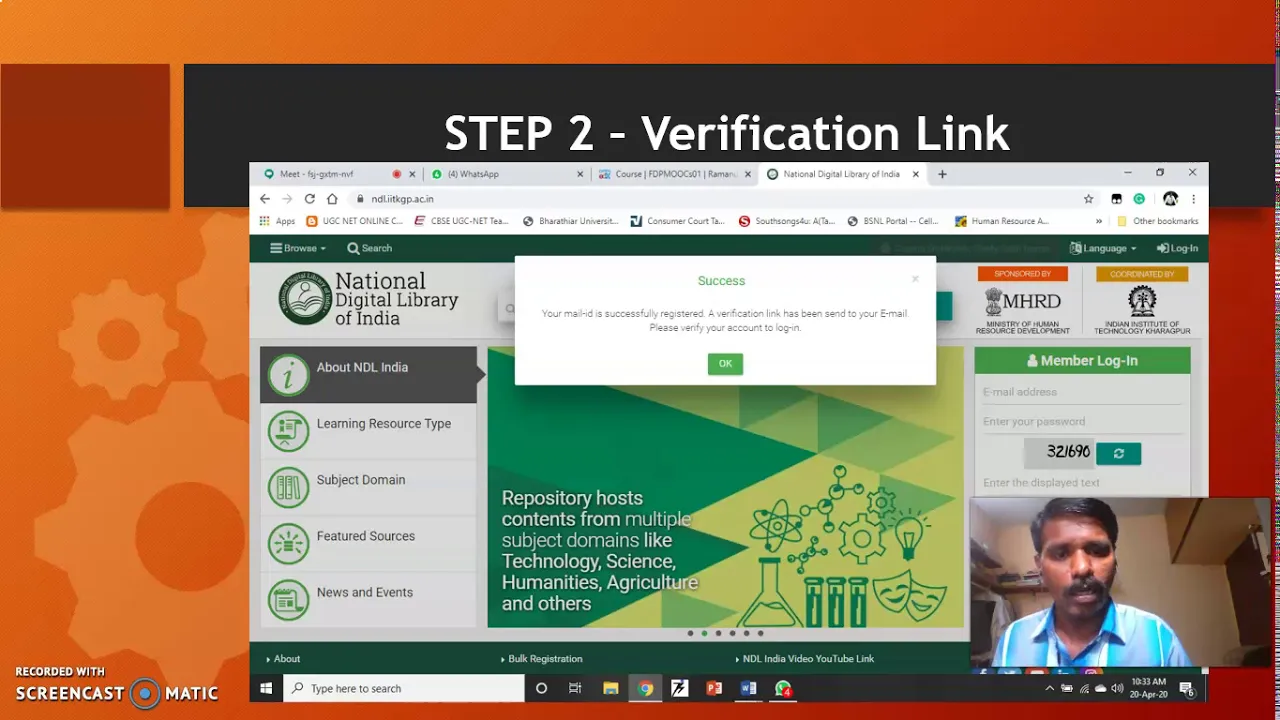Open Word from the taskbar
This screenshot has height=720, width=1280.
pos(749,688)
